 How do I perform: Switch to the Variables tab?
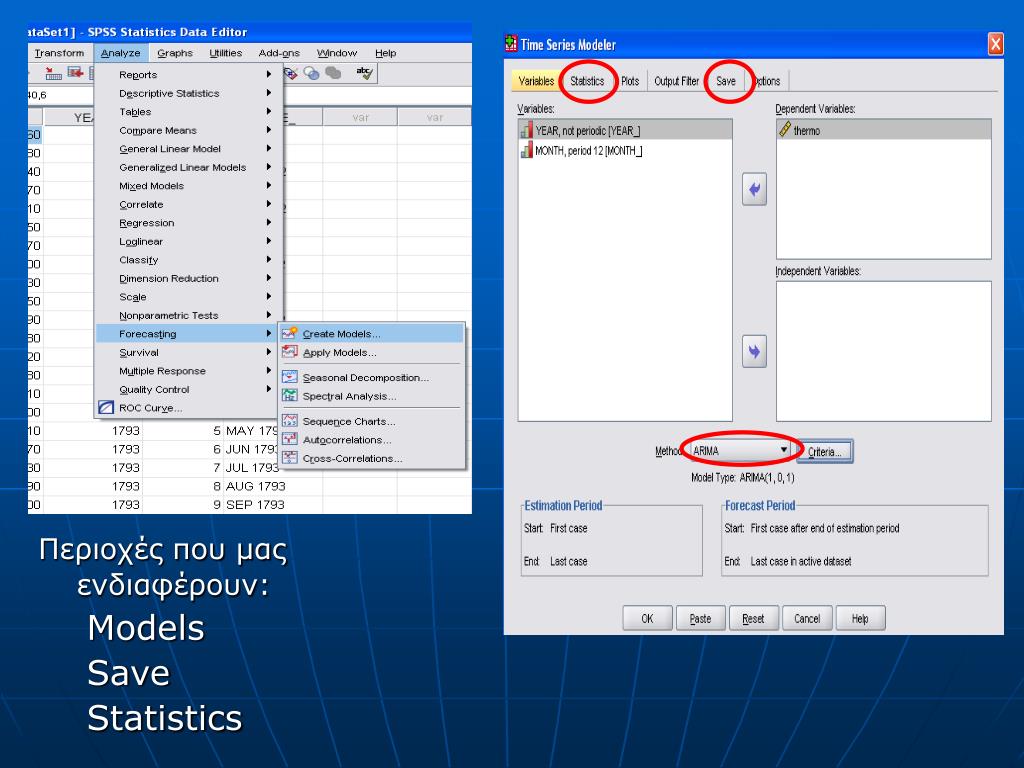point(536,81)
